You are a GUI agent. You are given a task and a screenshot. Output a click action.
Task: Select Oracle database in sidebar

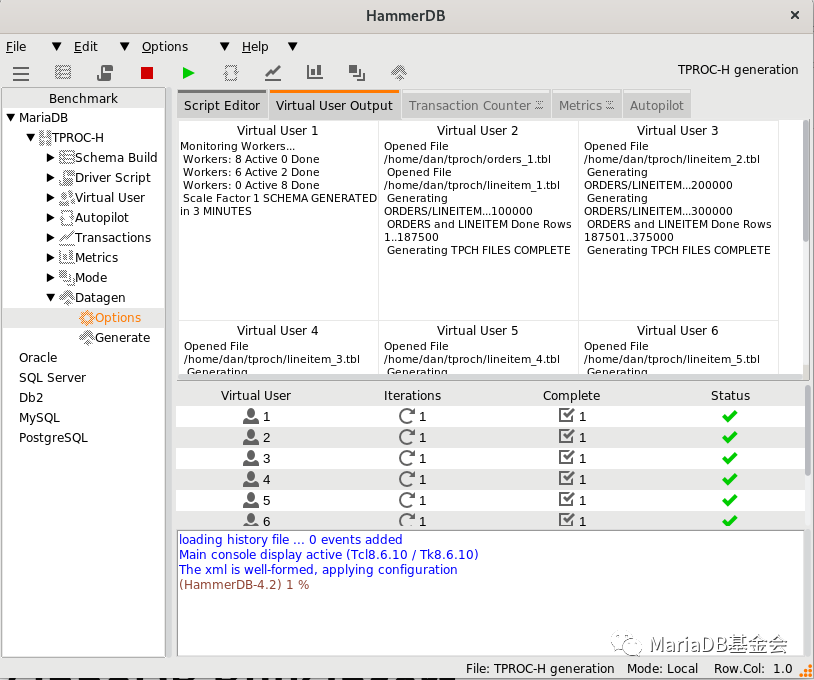point(38,357)
